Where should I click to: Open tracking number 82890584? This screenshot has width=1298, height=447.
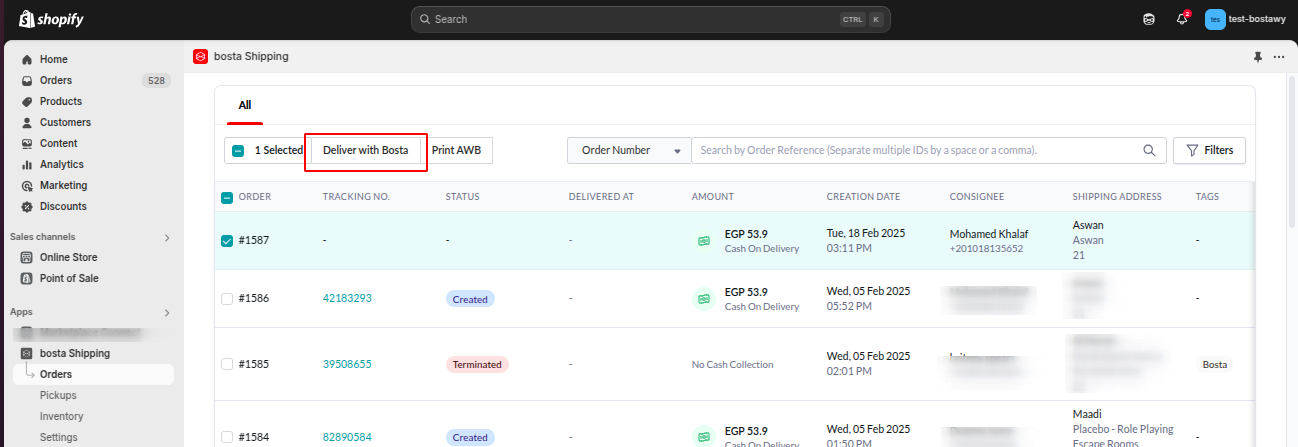tap(347, 437)
